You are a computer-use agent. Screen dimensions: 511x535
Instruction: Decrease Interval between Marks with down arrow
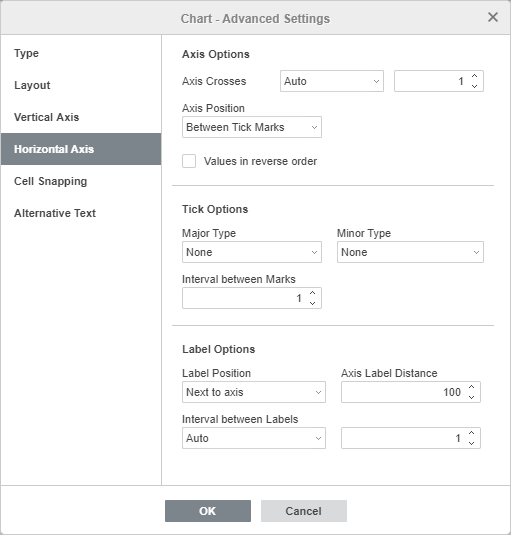pyautogui.click(x=312, y=303)
